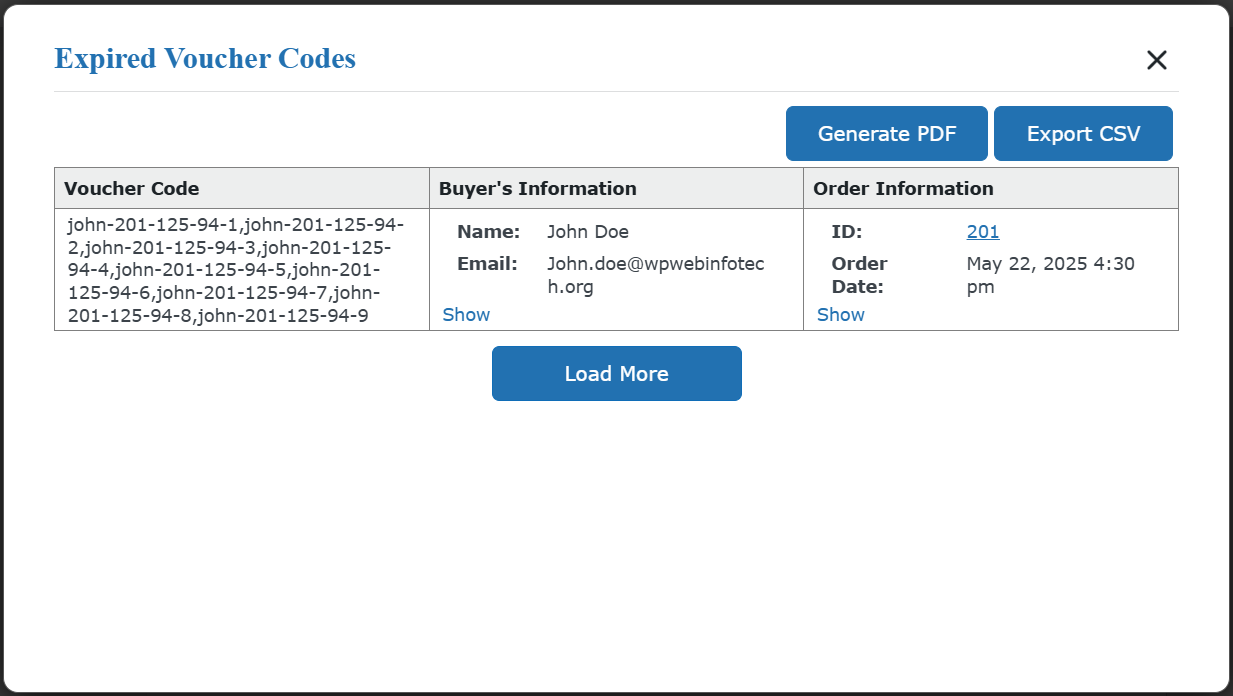Click the Generate PDF button

[886, 134]
